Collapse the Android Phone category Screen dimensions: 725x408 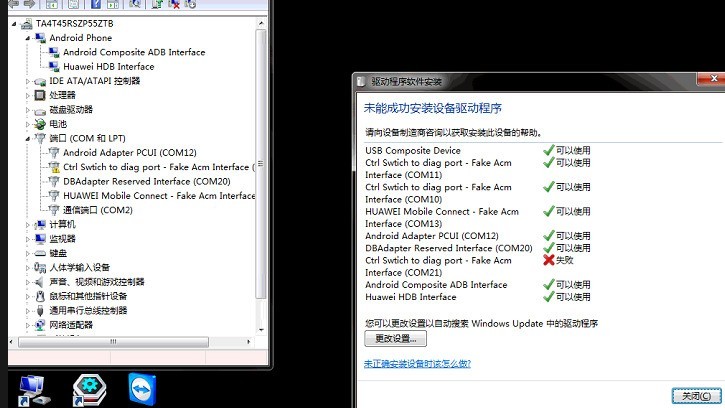(x=28, y=38)
